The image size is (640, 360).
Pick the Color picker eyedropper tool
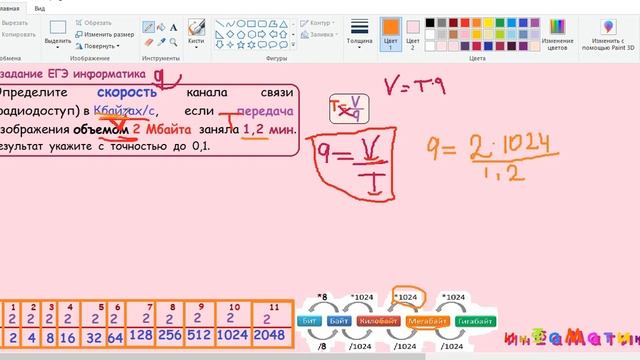161,42
